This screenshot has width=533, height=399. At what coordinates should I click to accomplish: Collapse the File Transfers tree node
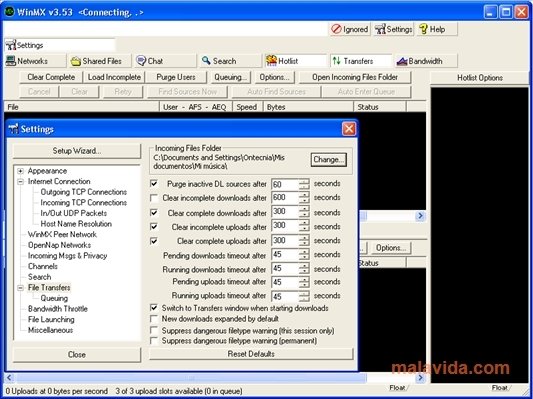(21, 288)
